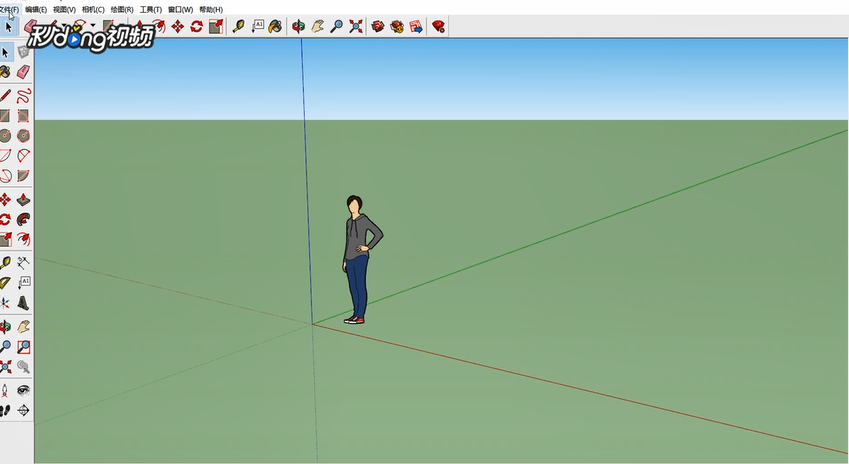Select the Pie tool in left toolbar
The height and width of the screenshot is (464, 849).
click(x=23, y=176)
